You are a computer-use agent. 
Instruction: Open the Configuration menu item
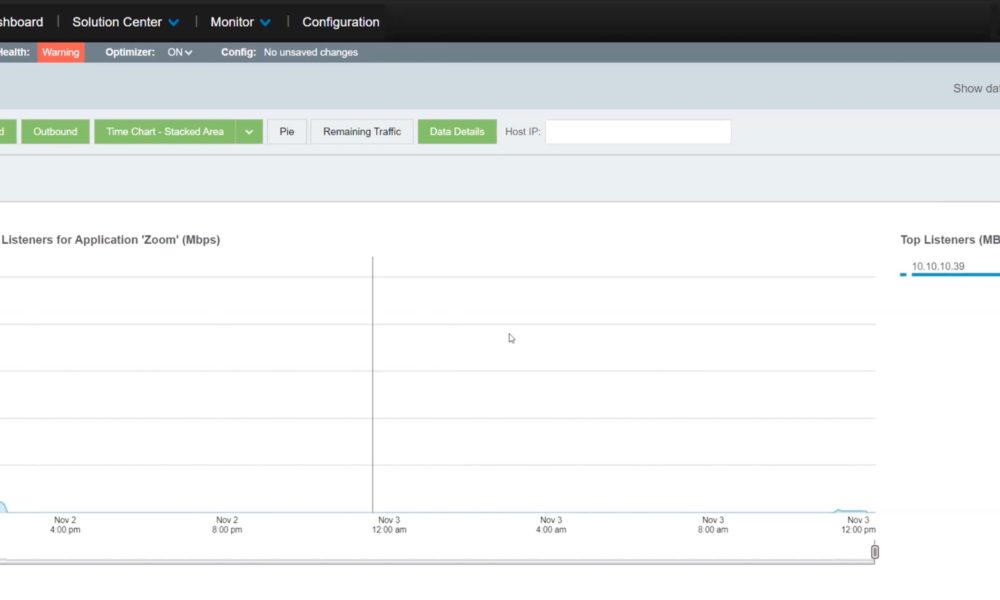340,22
